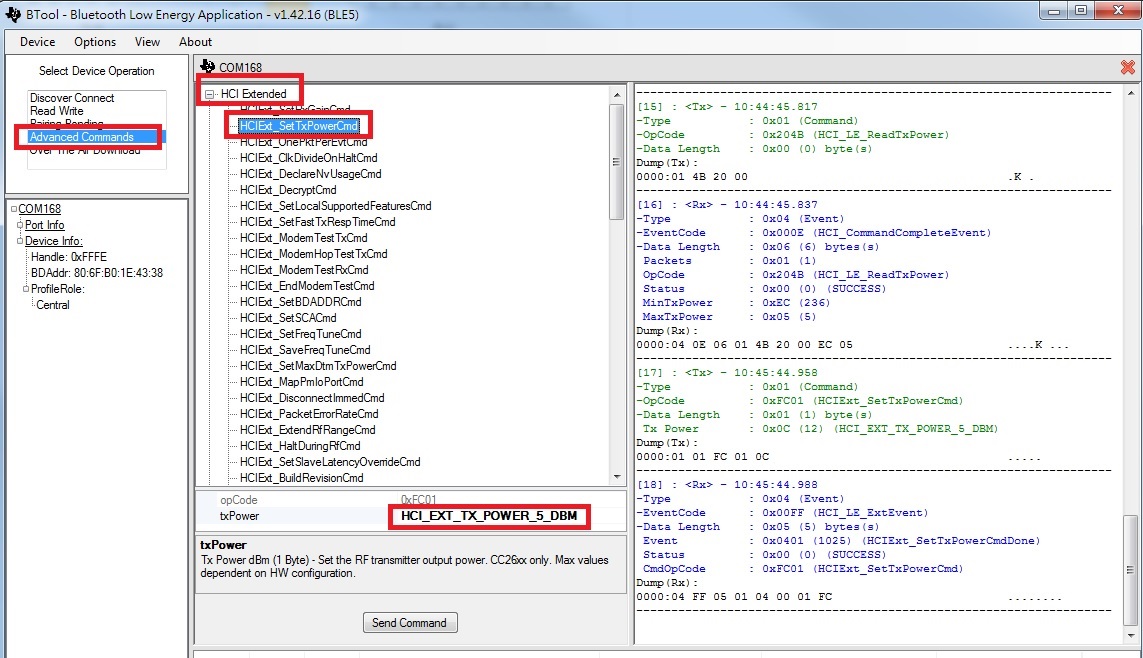Select HCIExt_SaveFreqTuneCmd command

point(305,350)
